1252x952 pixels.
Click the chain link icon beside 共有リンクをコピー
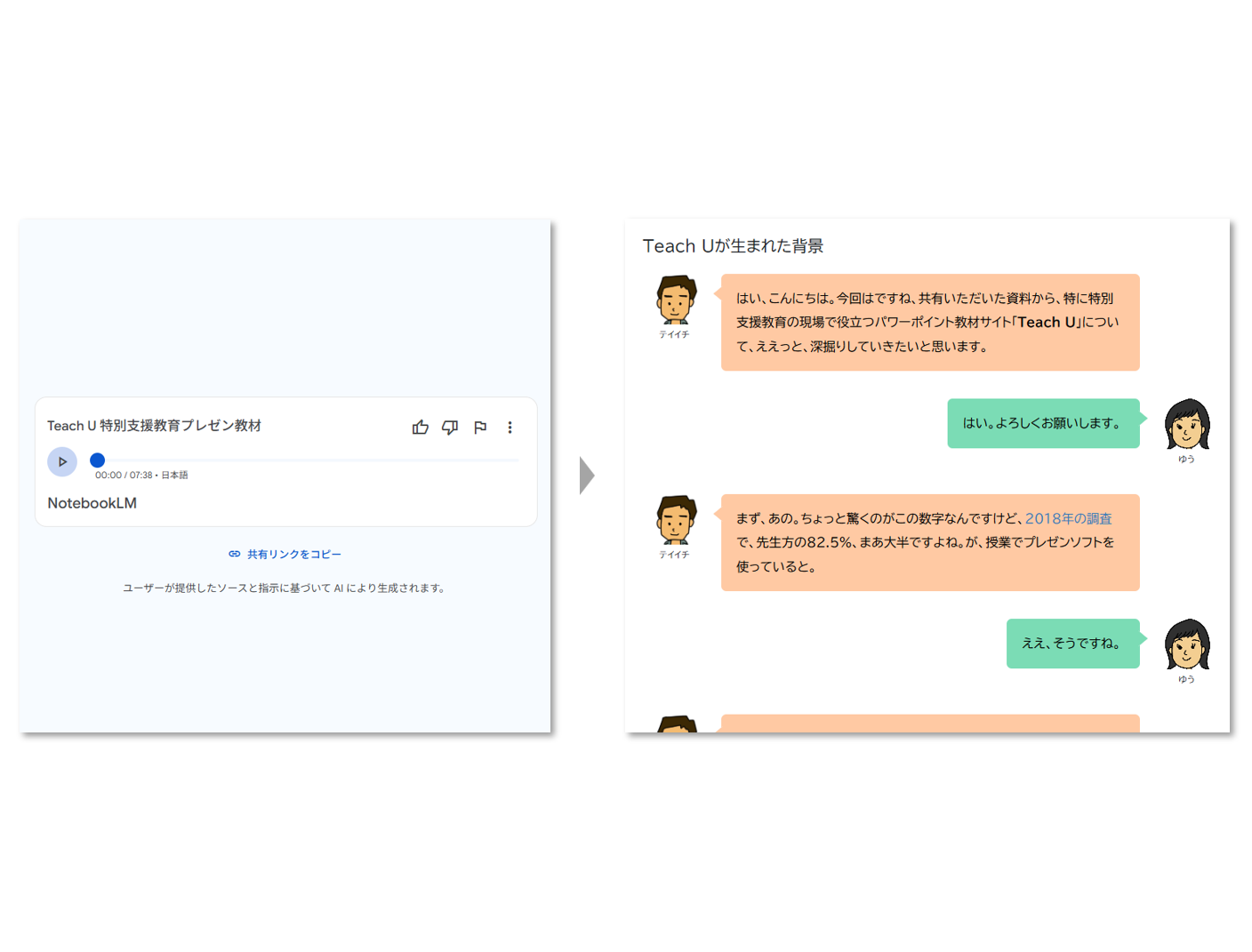pyautogui.click(x=235, y=554)
